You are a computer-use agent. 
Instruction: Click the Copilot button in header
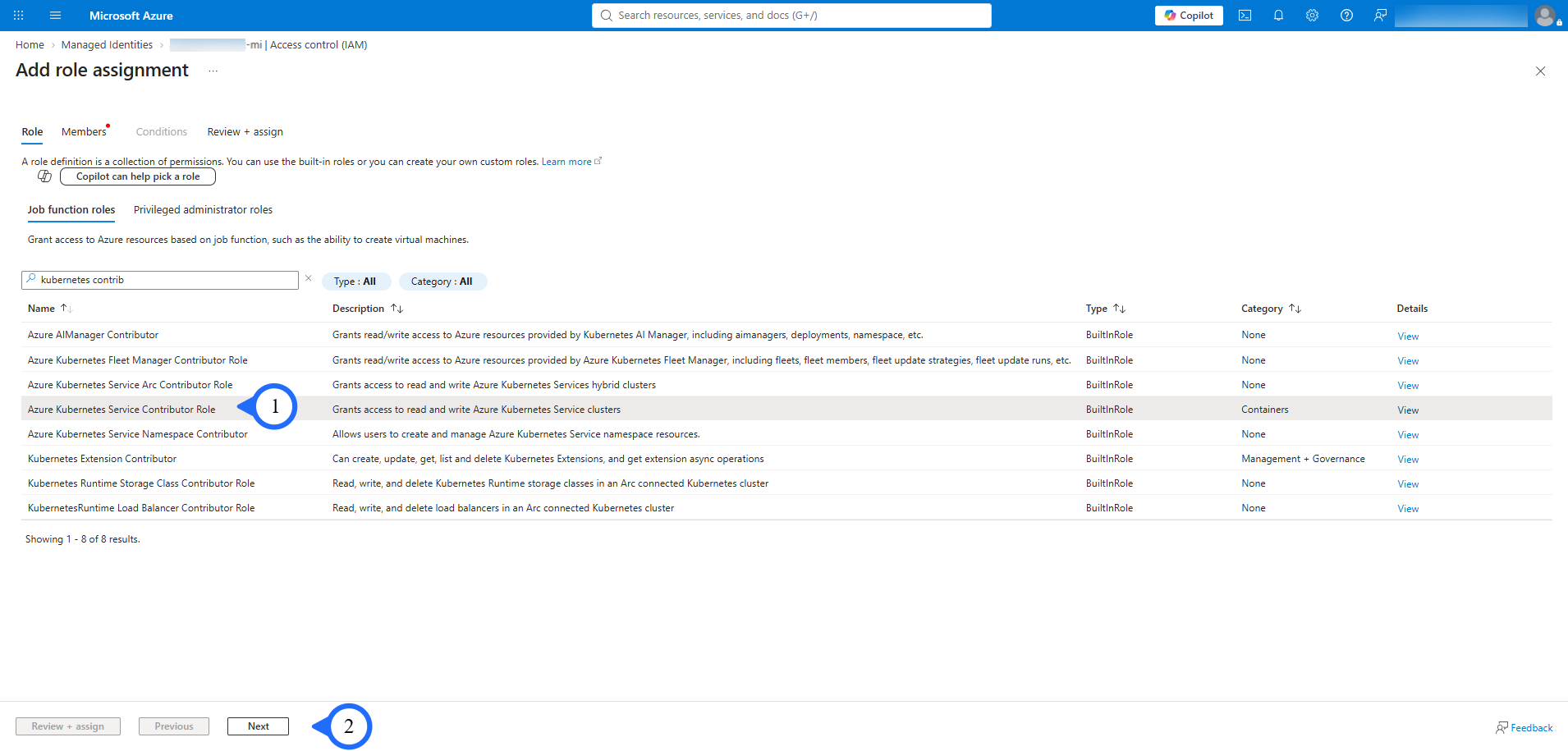(x=1189, y=16)
